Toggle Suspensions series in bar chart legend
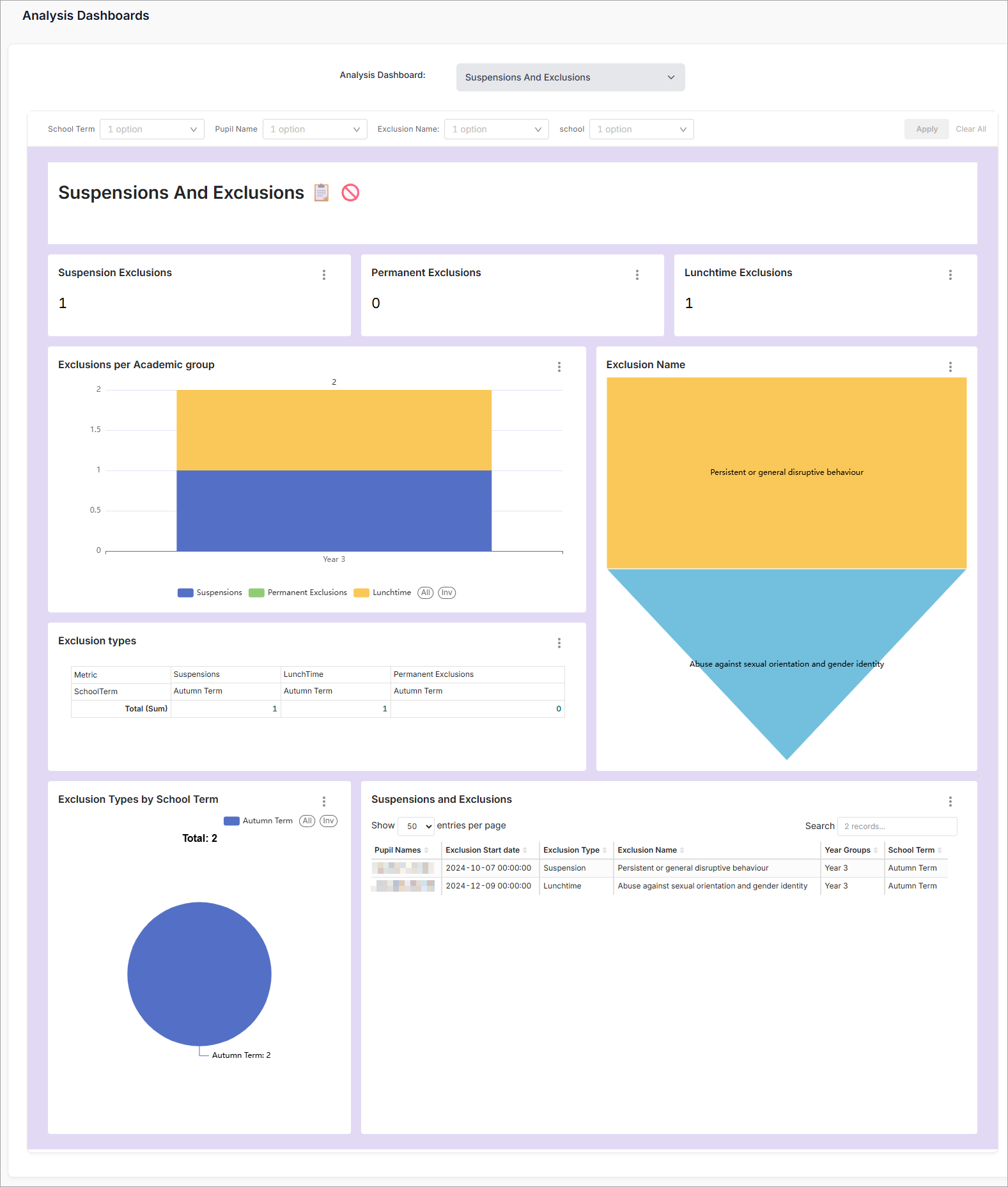The width and height of the screenshot is (1008, 1187). click(210, 593)
